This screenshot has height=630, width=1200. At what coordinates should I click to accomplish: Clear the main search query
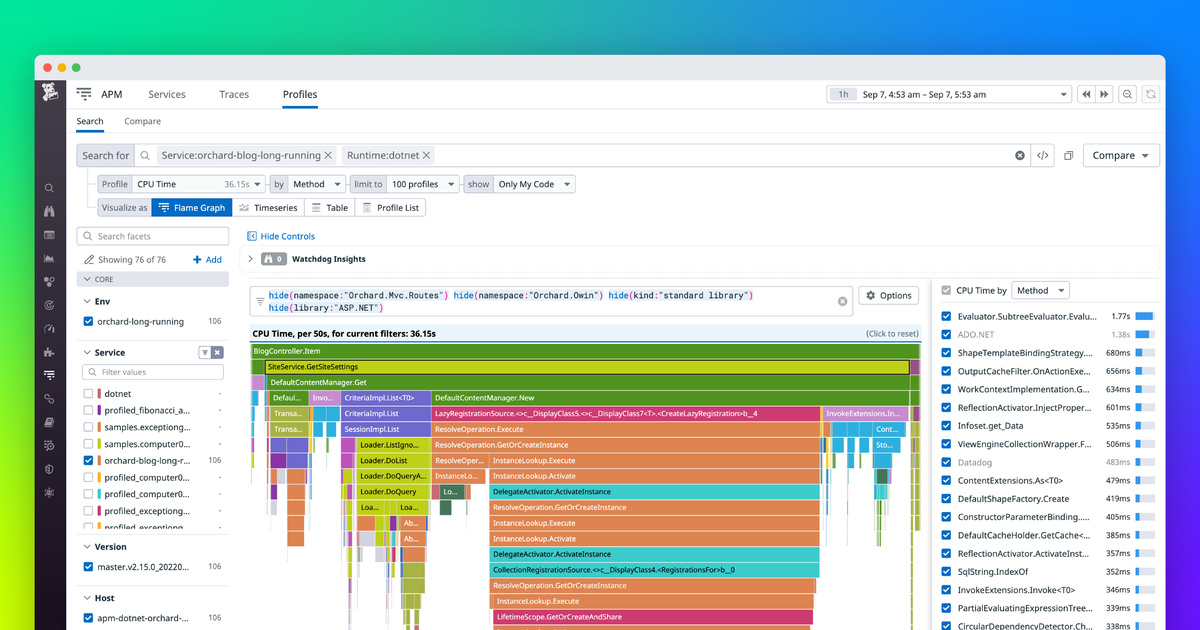coord(1020,156)
